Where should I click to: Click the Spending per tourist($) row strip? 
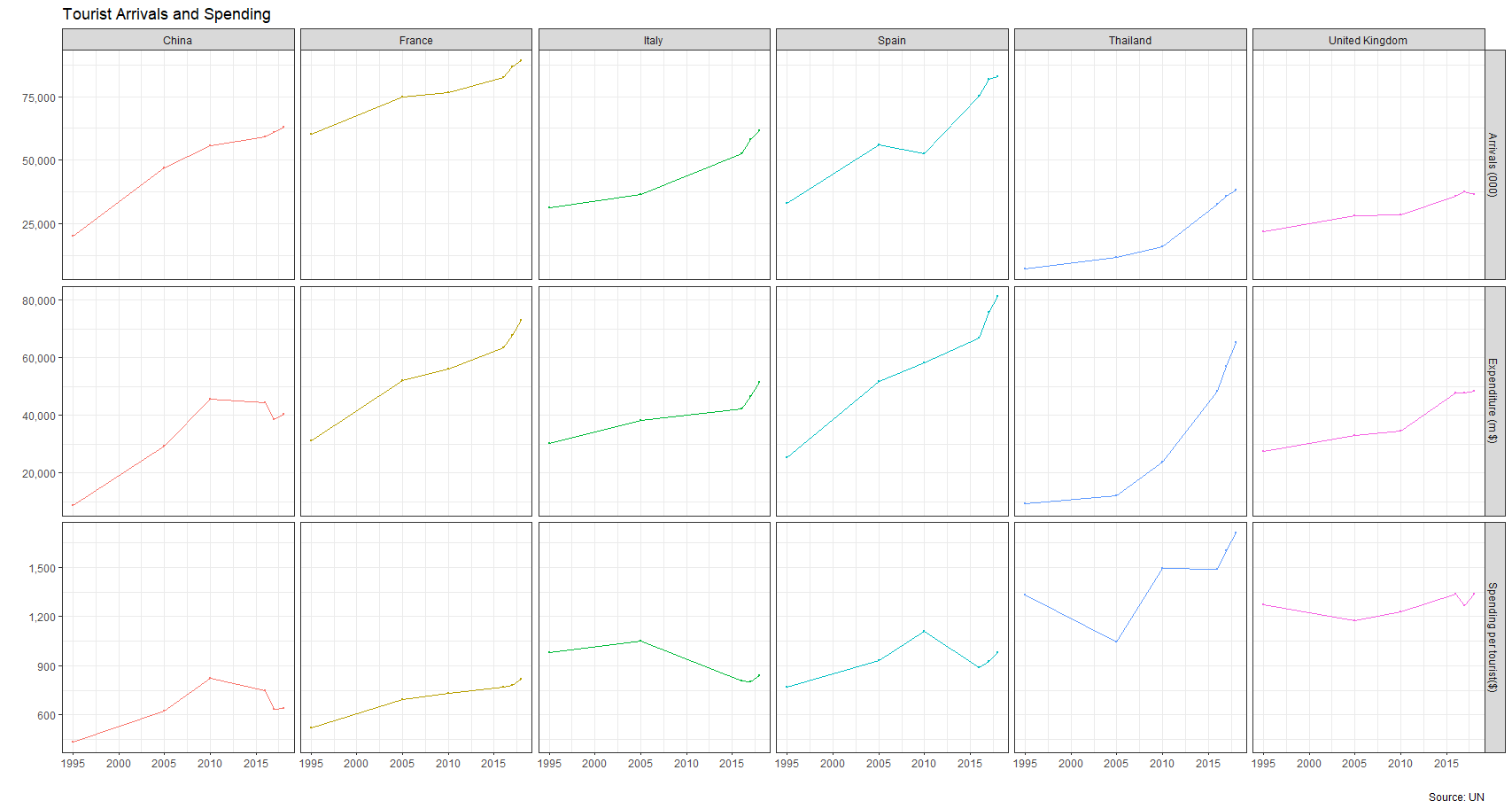tap(1493, 637)
